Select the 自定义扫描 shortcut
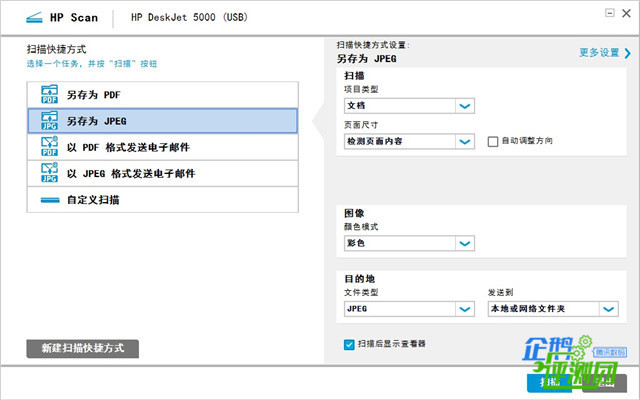 click(x=162, y=200)
